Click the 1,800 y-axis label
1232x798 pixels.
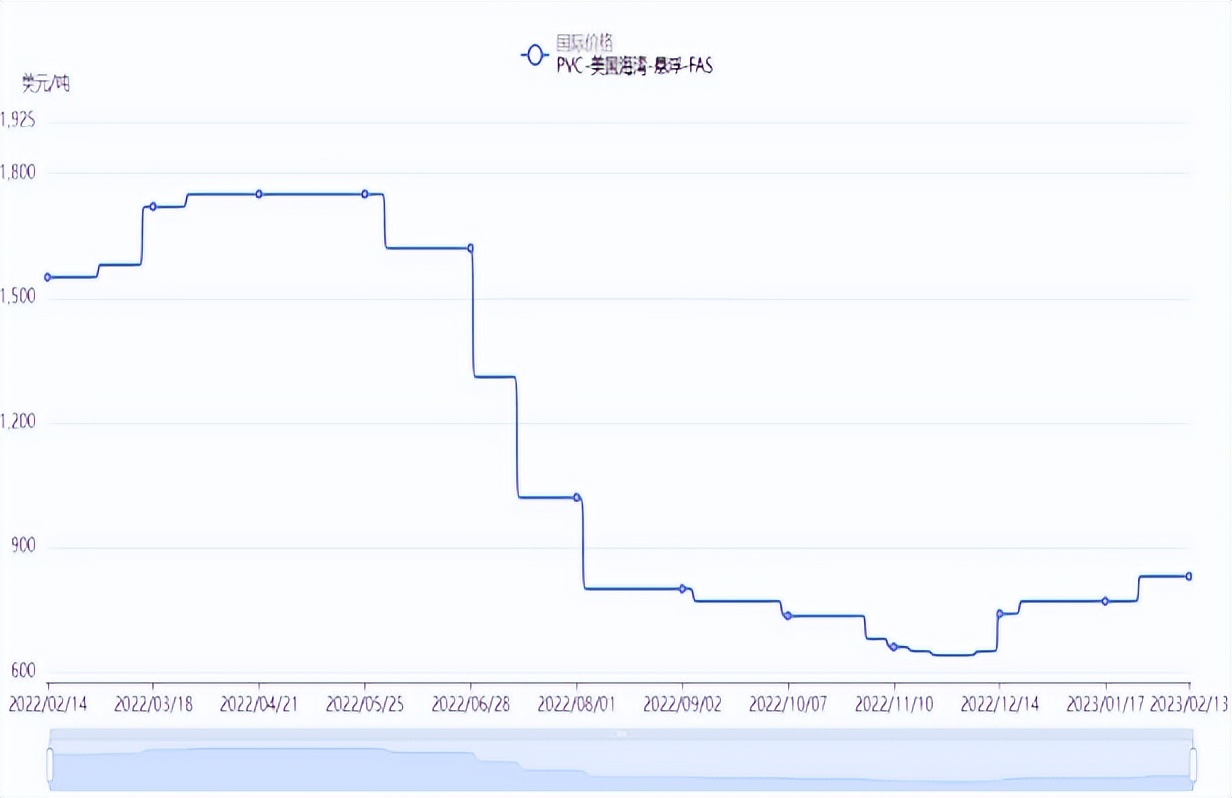[19, 172]
